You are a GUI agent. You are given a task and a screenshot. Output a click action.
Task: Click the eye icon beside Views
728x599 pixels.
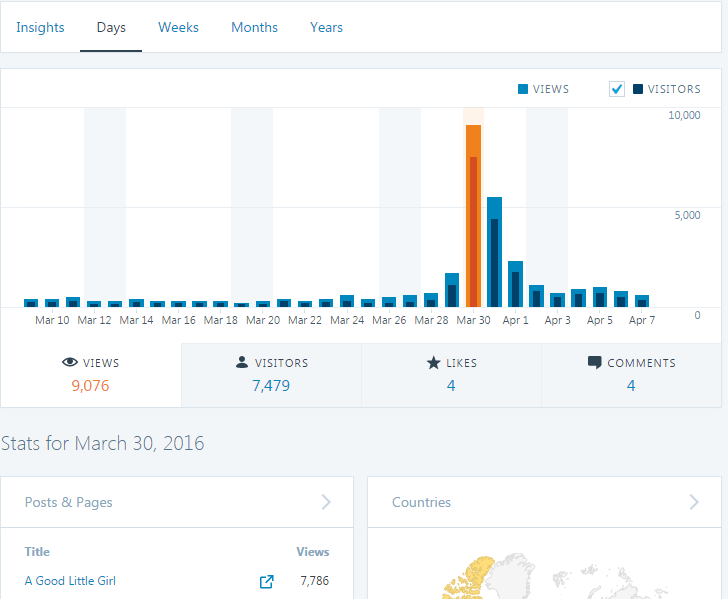pos(70,363)
